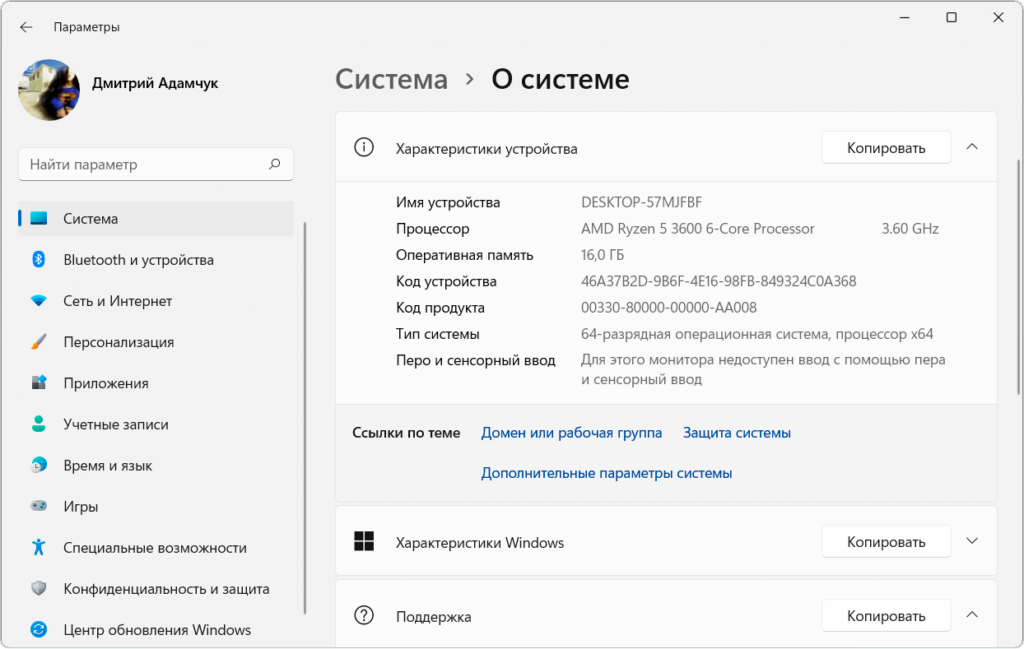Click the Gaming controller icon

[39, 507]
